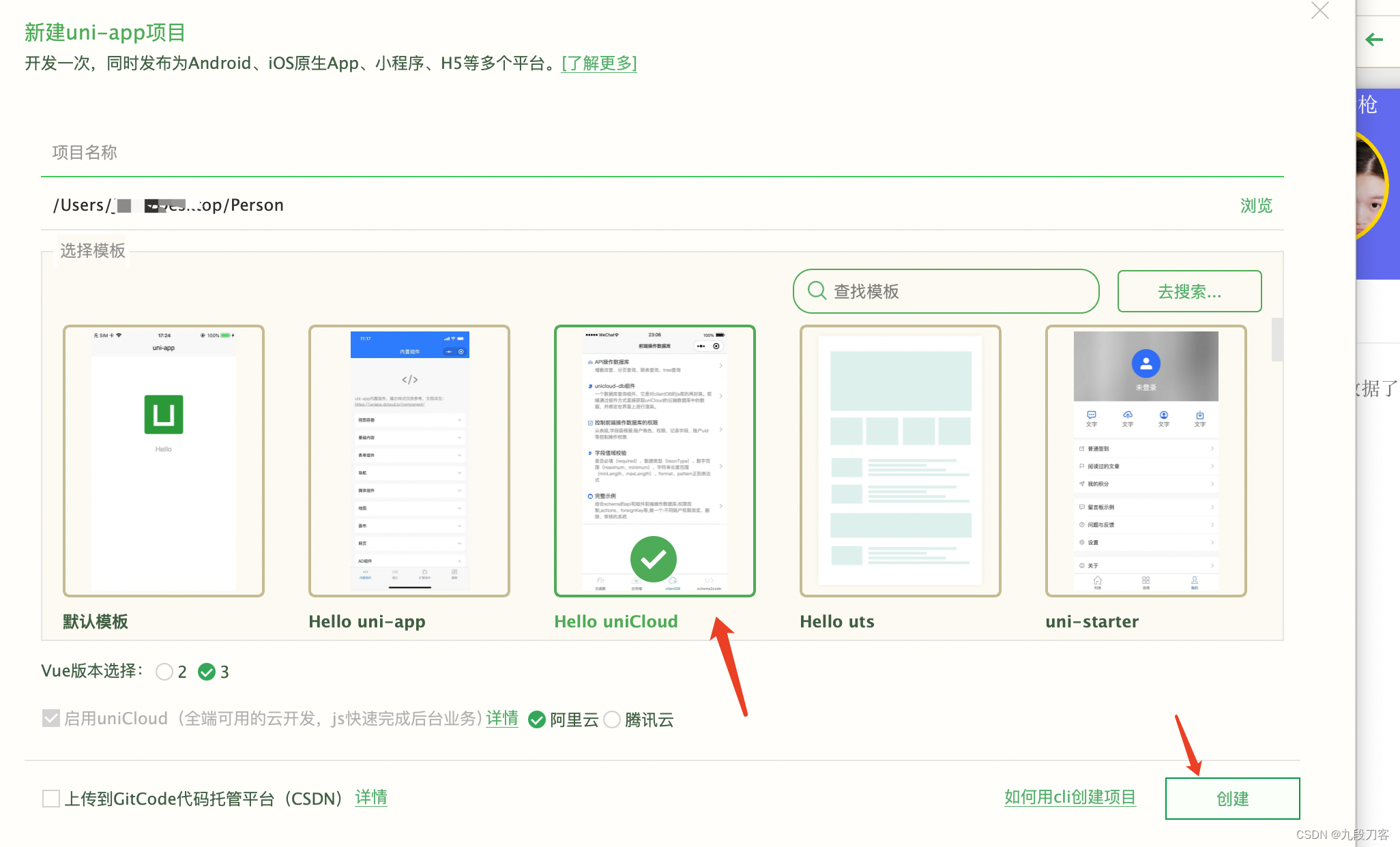This screenshot has width=1400, height=847.
Task: Select the Hello uni-app template thumbnail
Action: pos(409,461)
